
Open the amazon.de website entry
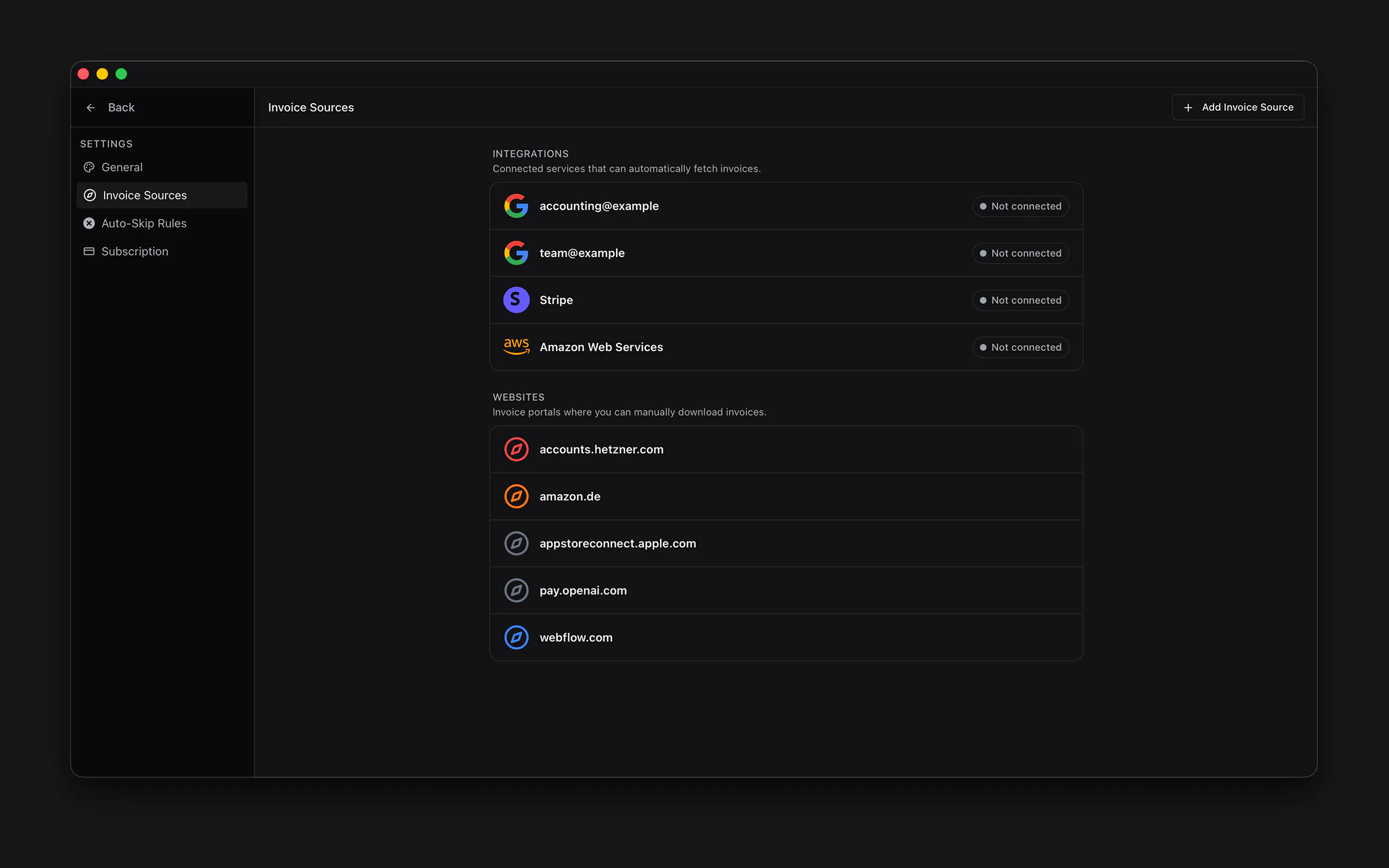(x=786, y=496)
